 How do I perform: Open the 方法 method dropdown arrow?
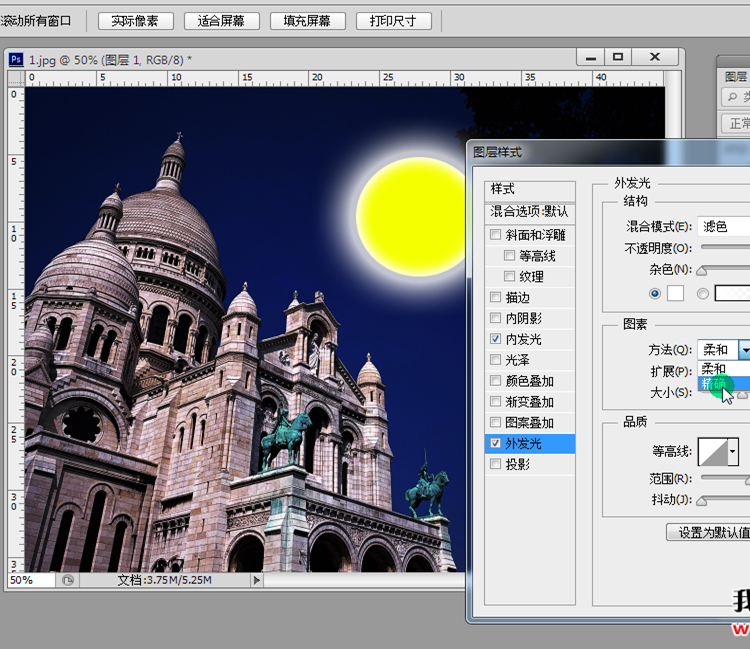744,349
